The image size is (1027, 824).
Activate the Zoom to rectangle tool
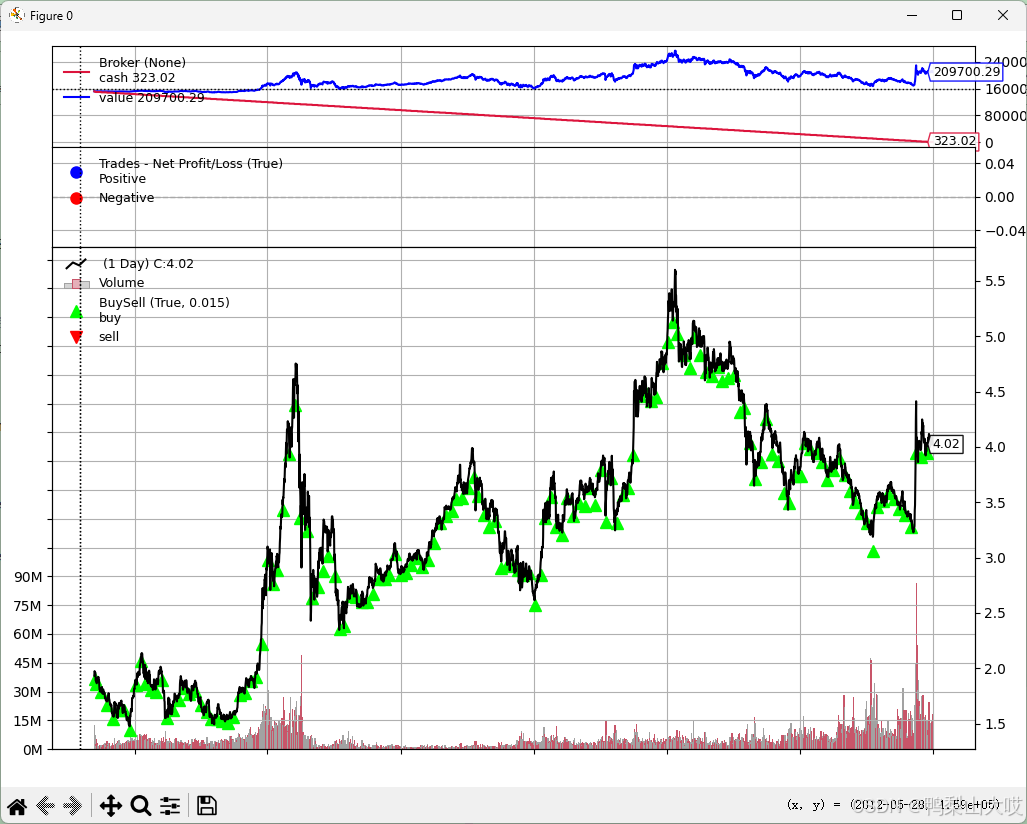coord(141,806)
